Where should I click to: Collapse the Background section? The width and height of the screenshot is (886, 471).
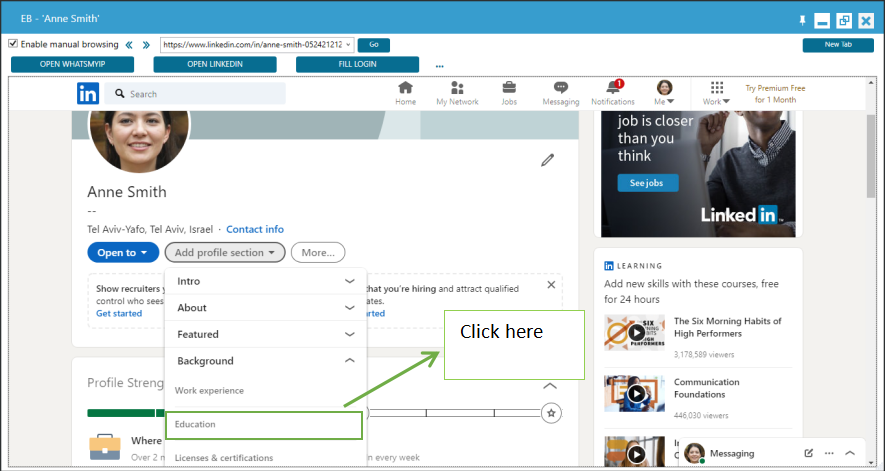(x=266, y=361)
